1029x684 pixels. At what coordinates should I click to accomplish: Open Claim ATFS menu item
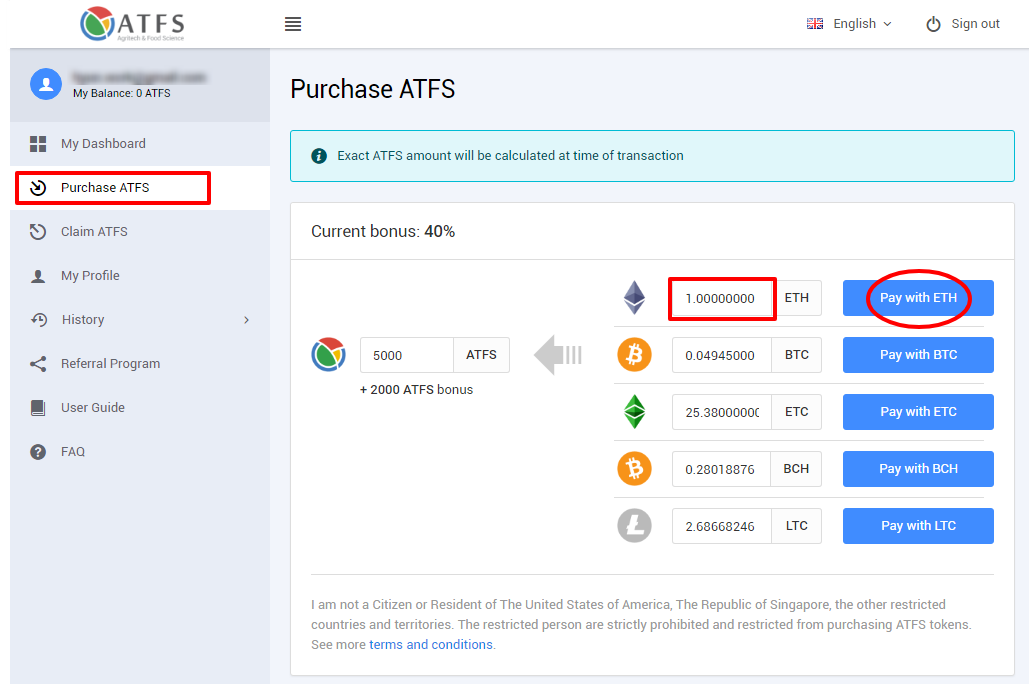[140, 232]
